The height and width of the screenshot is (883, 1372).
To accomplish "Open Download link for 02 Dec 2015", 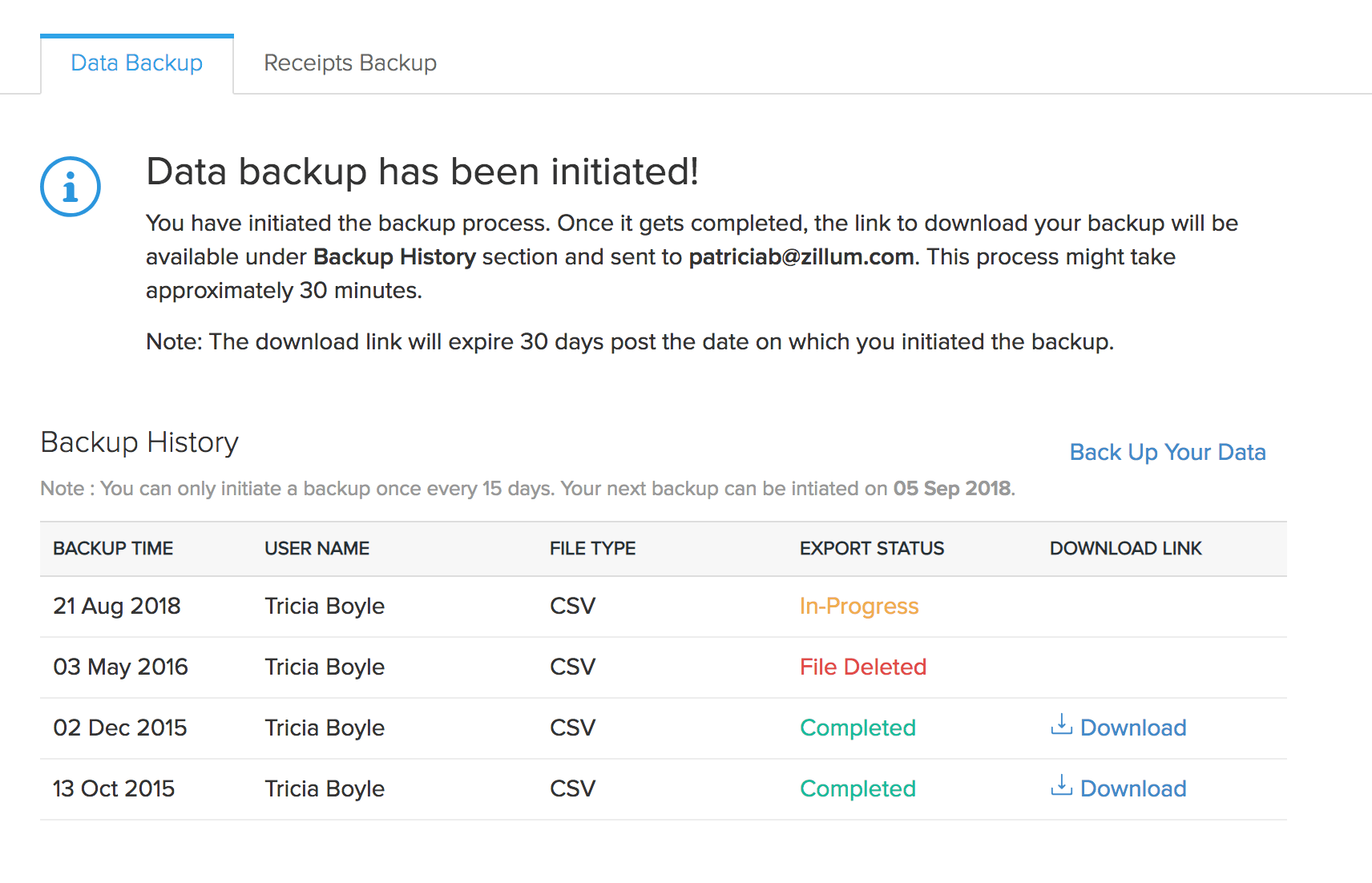I will coord(1133,728).
